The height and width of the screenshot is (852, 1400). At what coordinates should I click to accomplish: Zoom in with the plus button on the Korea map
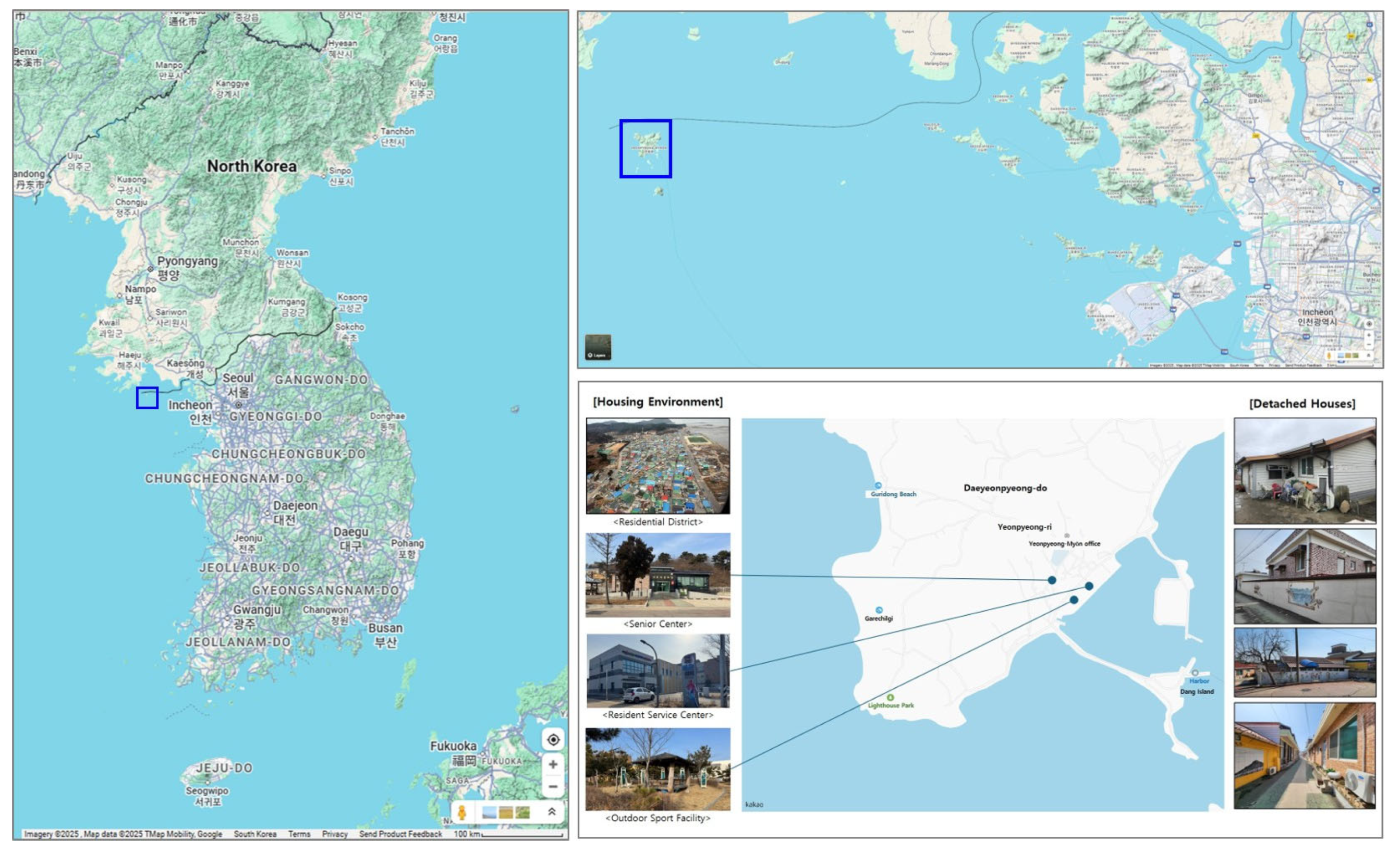pyautogui.click(x=553, y=764)
